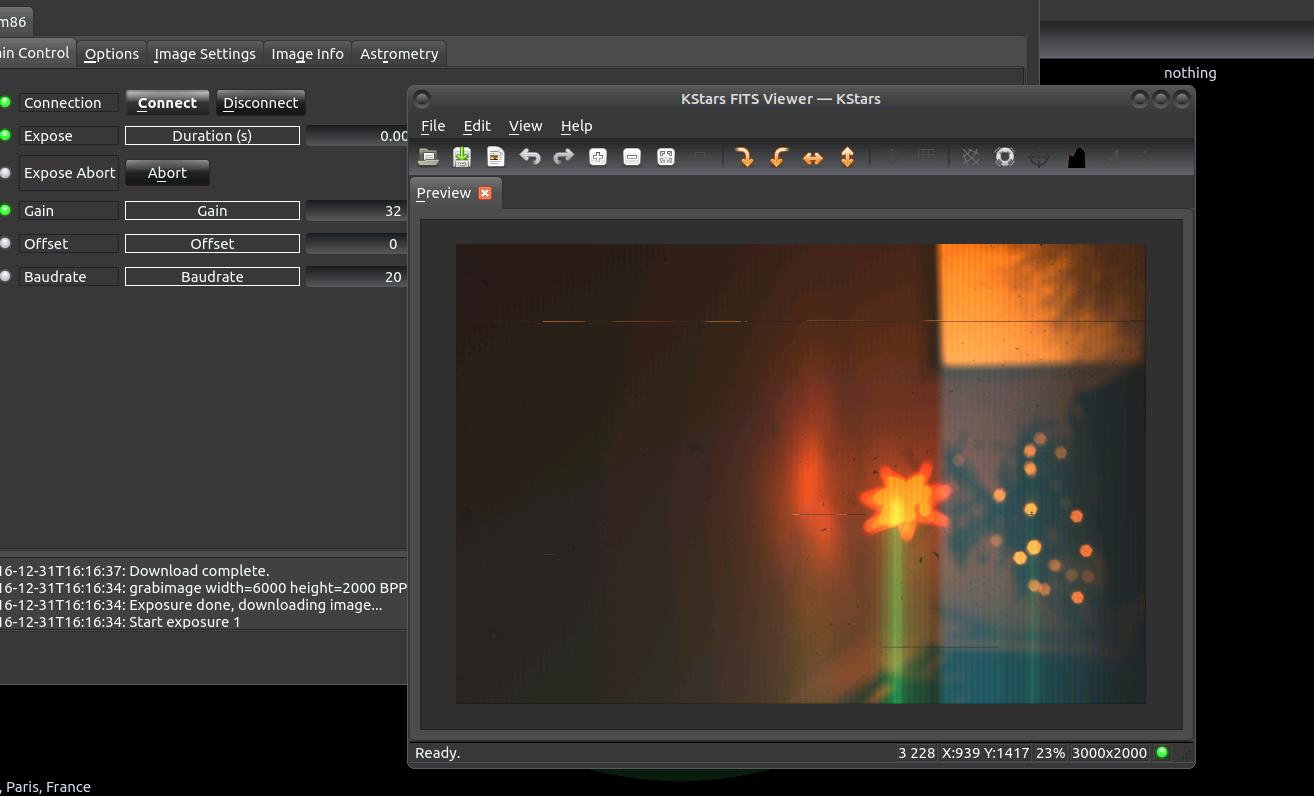Click the Connection property label
The width and height of the screenshot is (1314, 796).
pos(69,103)
